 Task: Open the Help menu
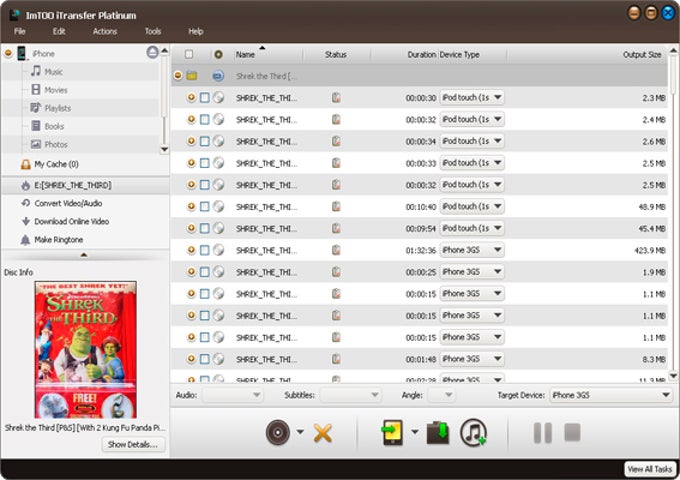pyautogui.click(x=196, y=31)
